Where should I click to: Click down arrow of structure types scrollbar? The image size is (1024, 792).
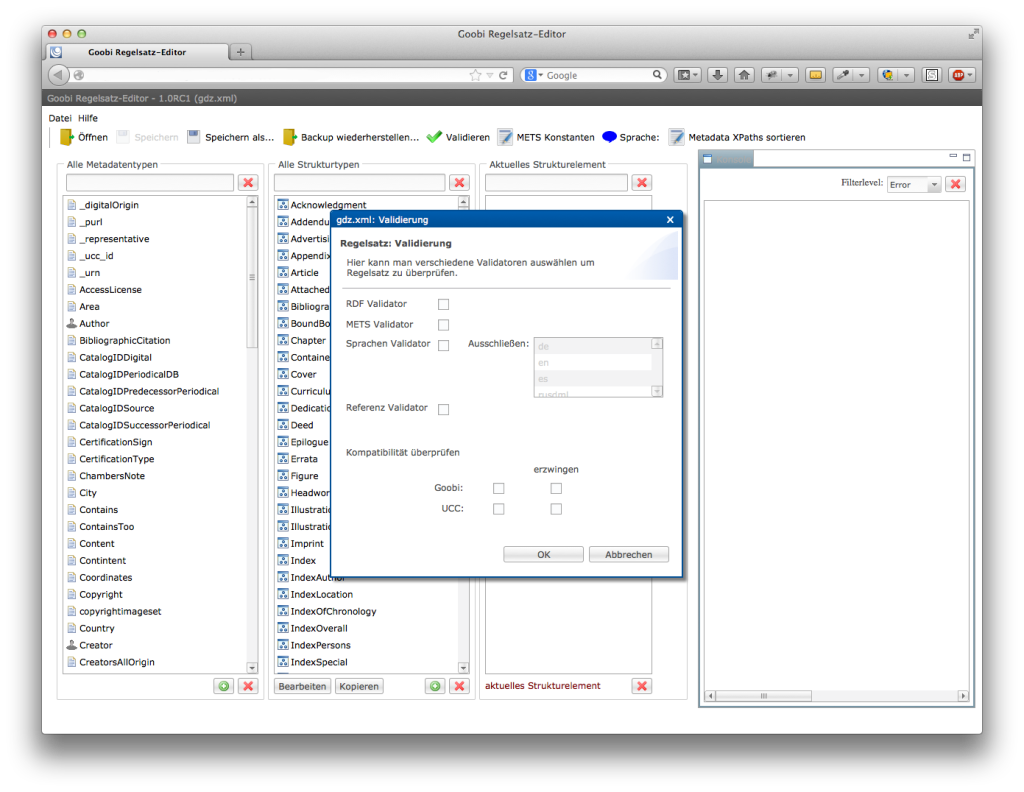point(463,667)
